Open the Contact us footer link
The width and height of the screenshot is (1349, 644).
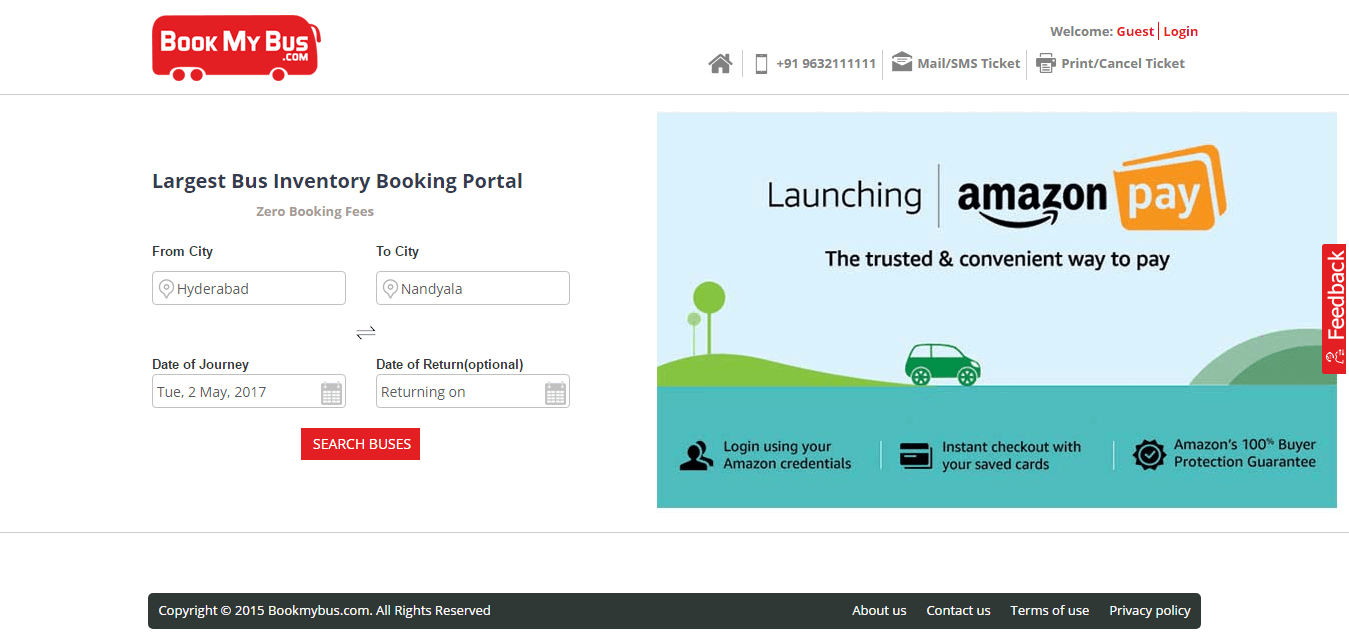click(x=958, y=610)
